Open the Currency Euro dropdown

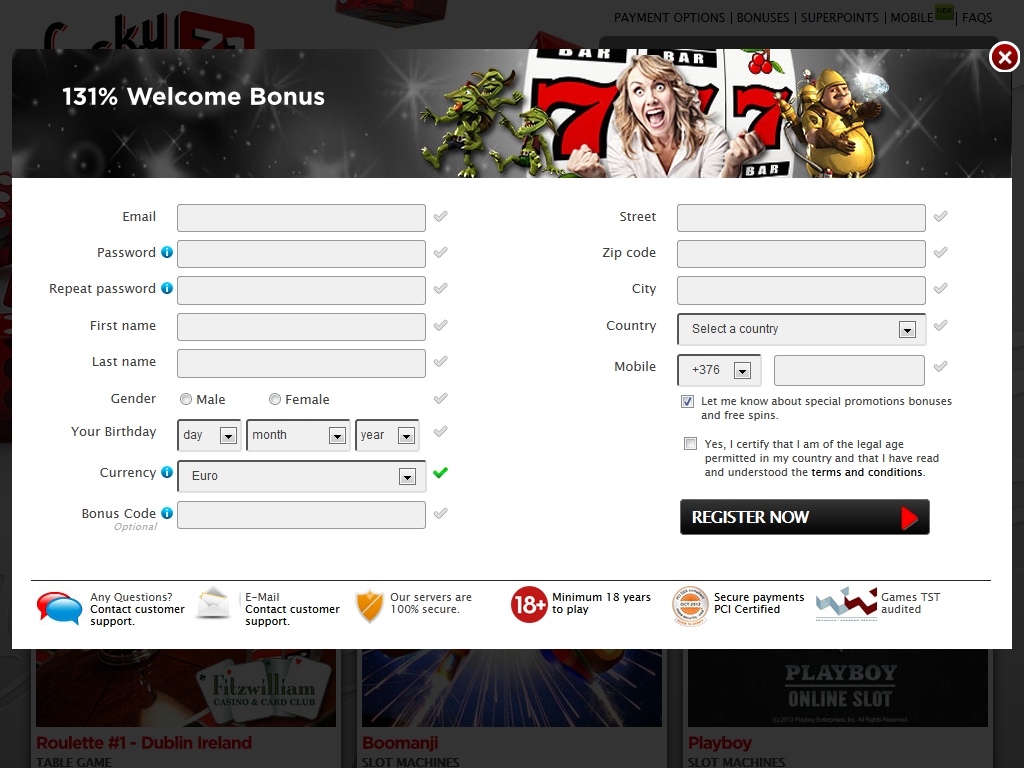(x=301, y=476)
